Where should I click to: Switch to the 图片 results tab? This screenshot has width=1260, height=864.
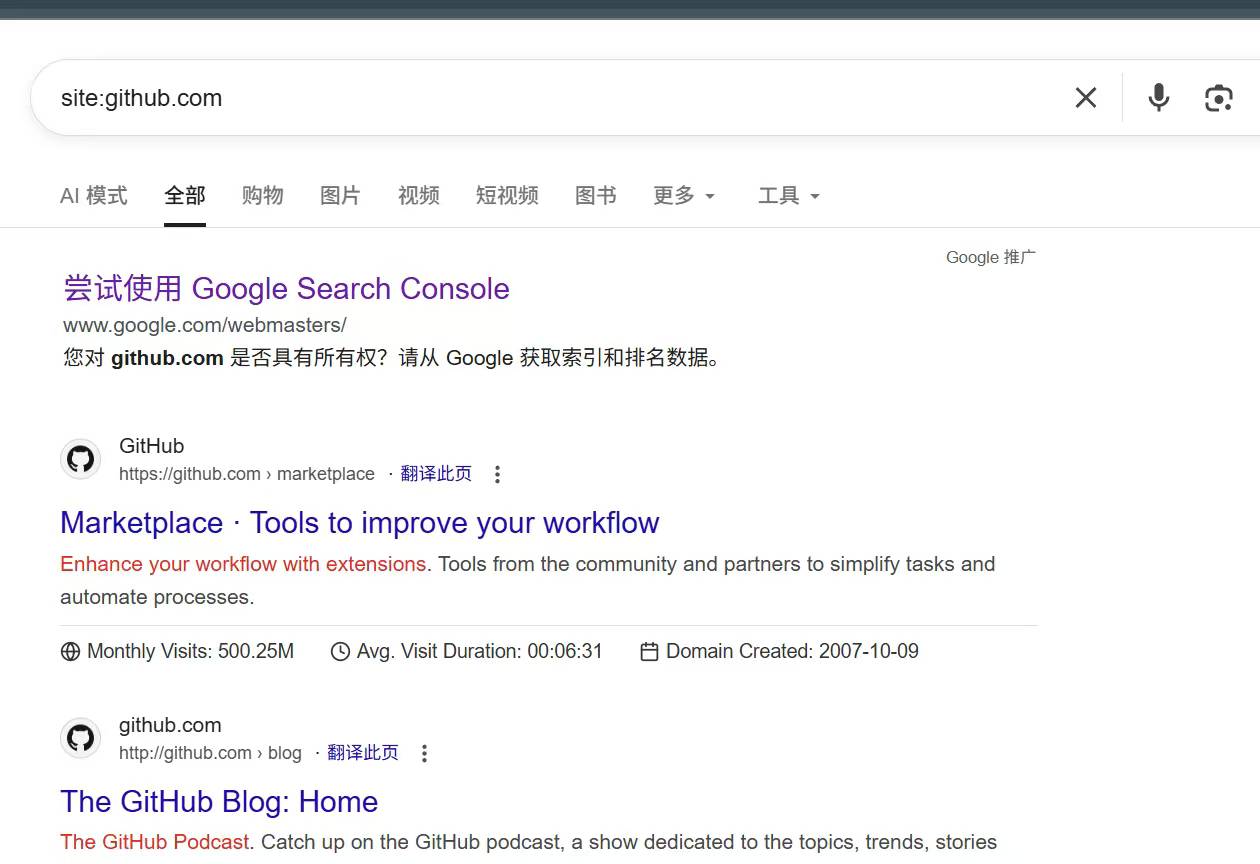click(340, 195)
